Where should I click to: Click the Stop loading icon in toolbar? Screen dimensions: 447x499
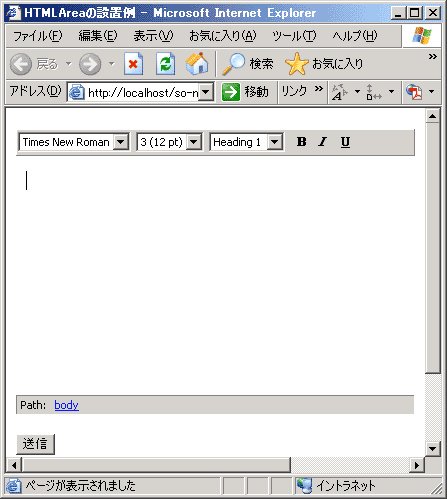[133, 64]
